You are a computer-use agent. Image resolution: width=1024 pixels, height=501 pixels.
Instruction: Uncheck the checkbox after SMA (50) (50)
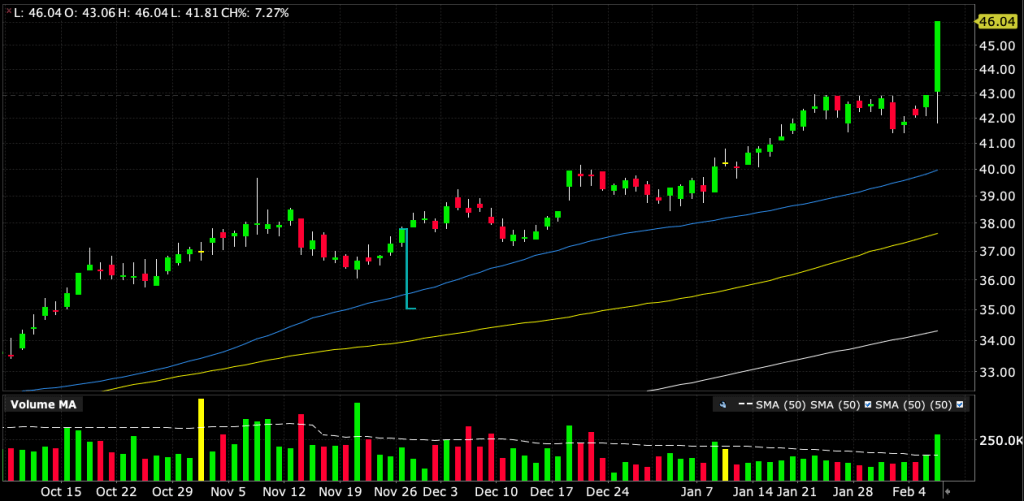click(959, 405)
